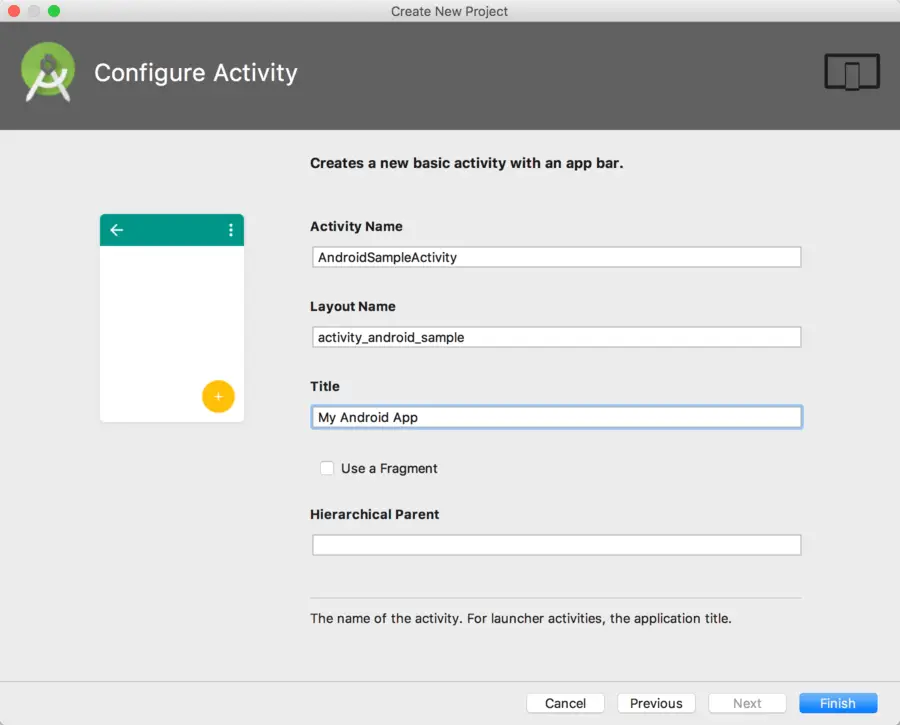Click the Android Studio logo icon
The width and height of the screenshot is (900, 725).
point(48,73)
